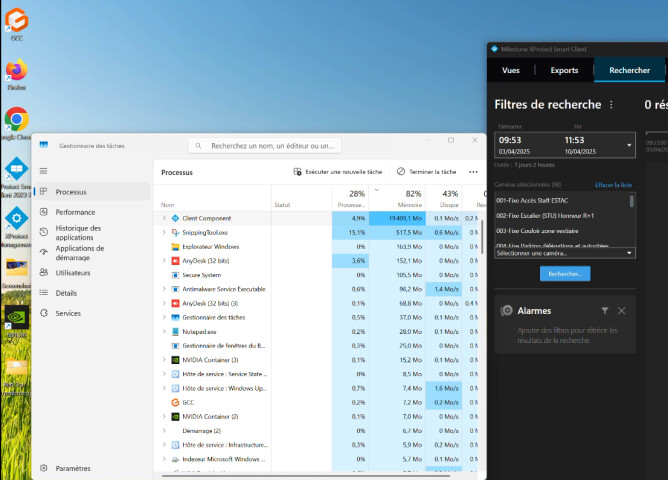The width and height of the screenshot is (668, 480).
Task: Expand the Client Component process row
Action: [x=164, y=218]
